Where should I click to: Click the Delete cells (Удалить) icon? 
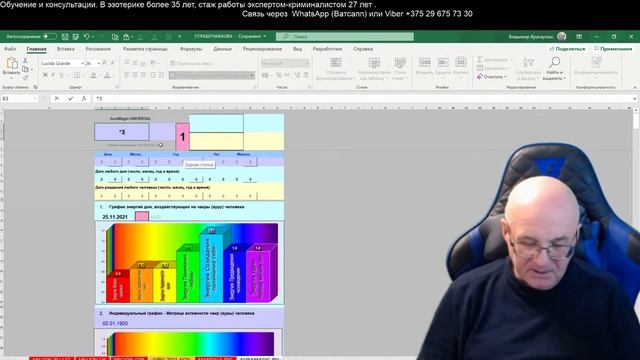point(443,62)
